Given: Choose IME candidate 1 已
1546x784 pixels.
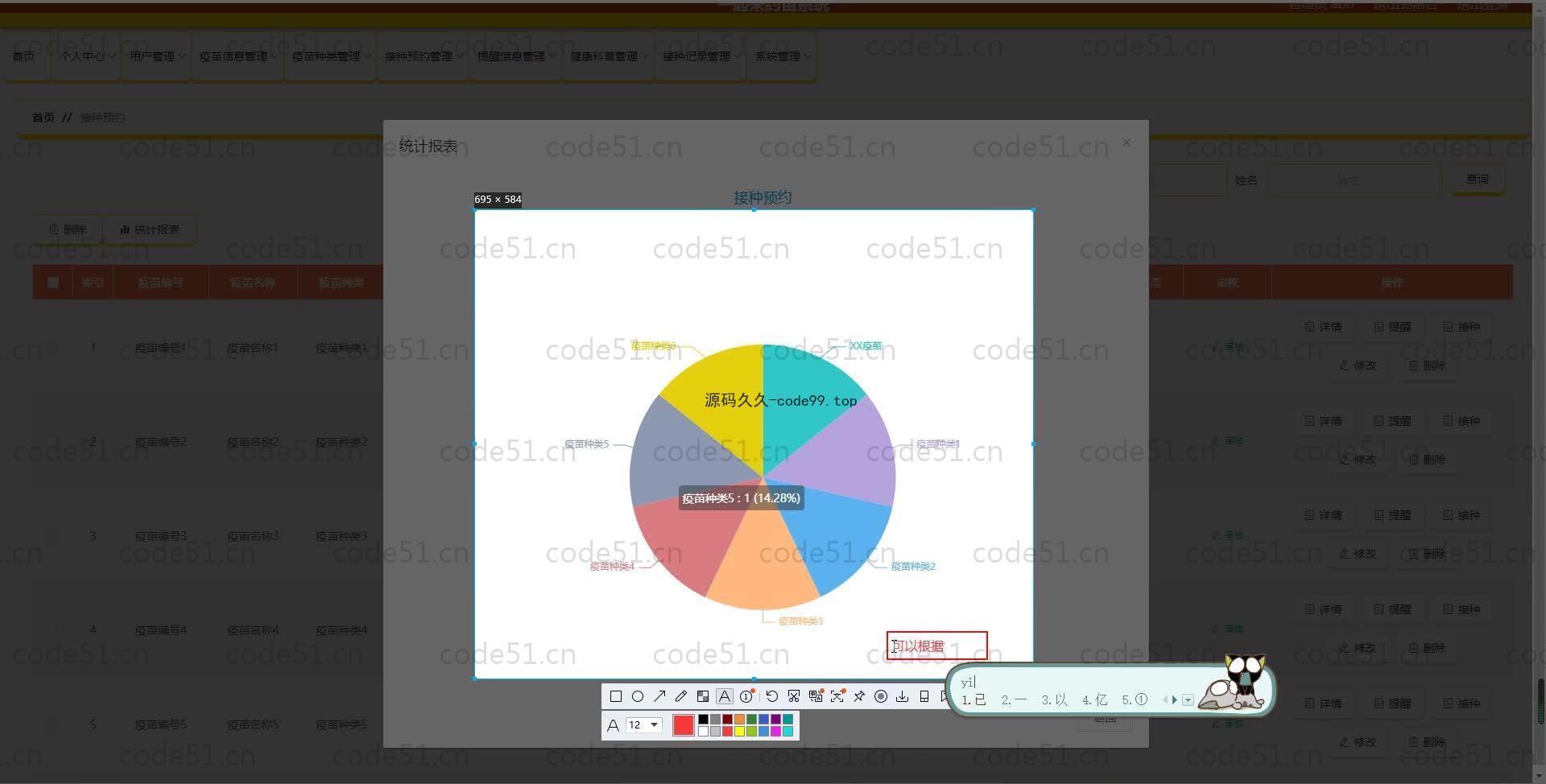Looking at the screenshot, I should coord(973,700).
